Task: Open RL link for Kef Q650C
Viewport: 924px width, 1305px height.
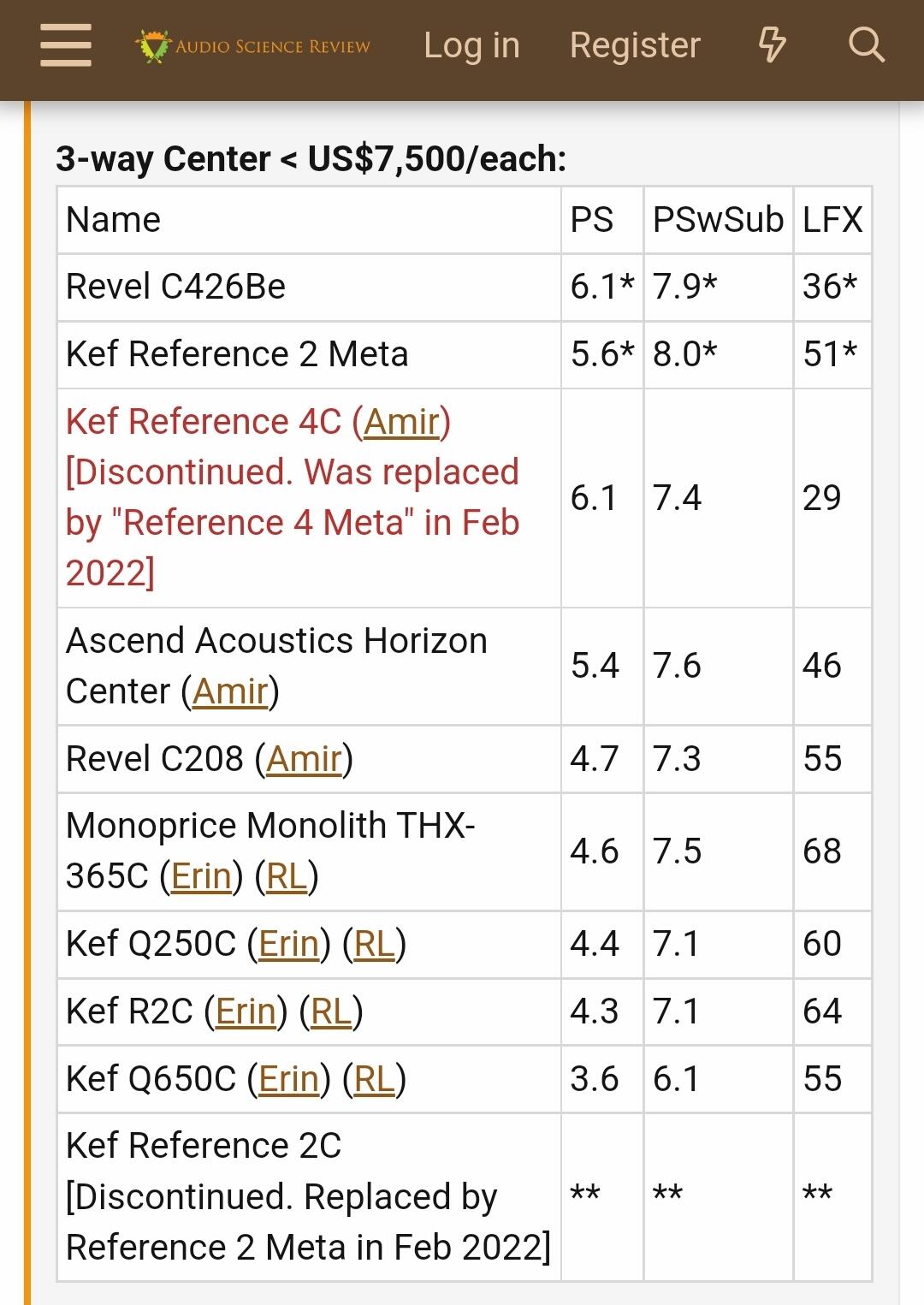Action: 374,1079
